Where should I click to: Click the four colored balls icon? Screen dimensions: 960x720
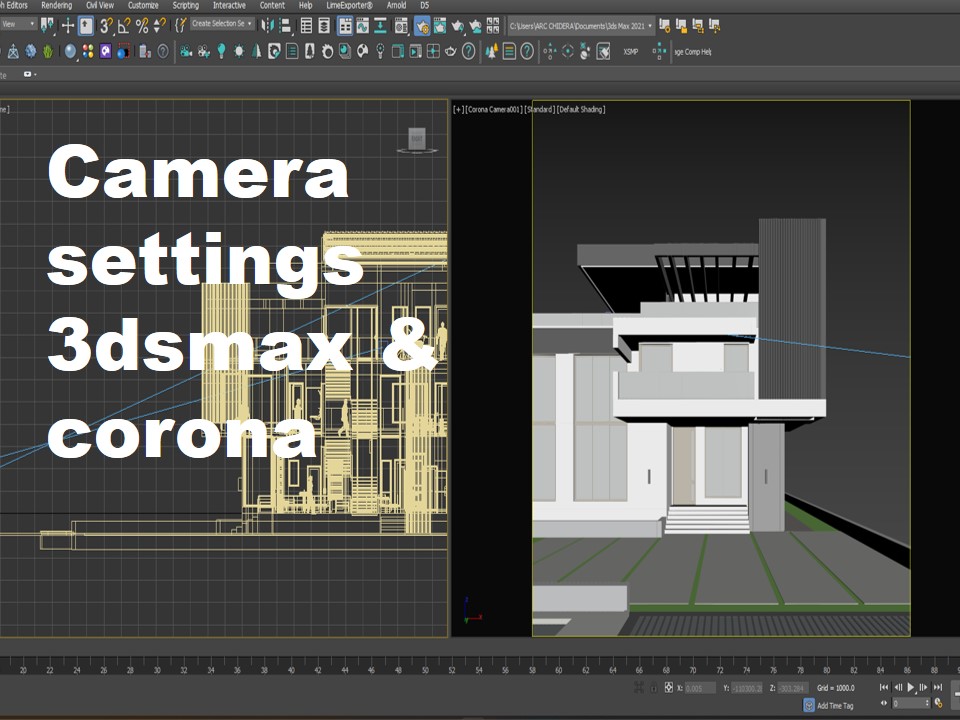coord(88,52)
